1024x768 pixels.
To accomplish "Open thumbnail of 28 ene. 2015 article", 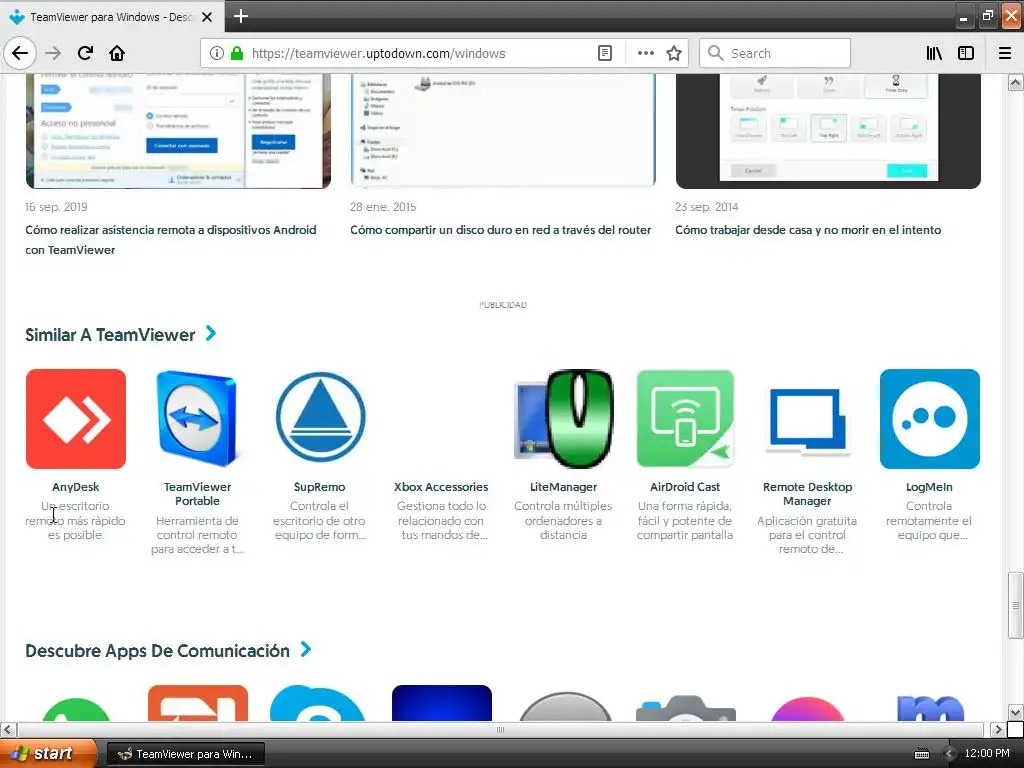I will coord(503,131).
